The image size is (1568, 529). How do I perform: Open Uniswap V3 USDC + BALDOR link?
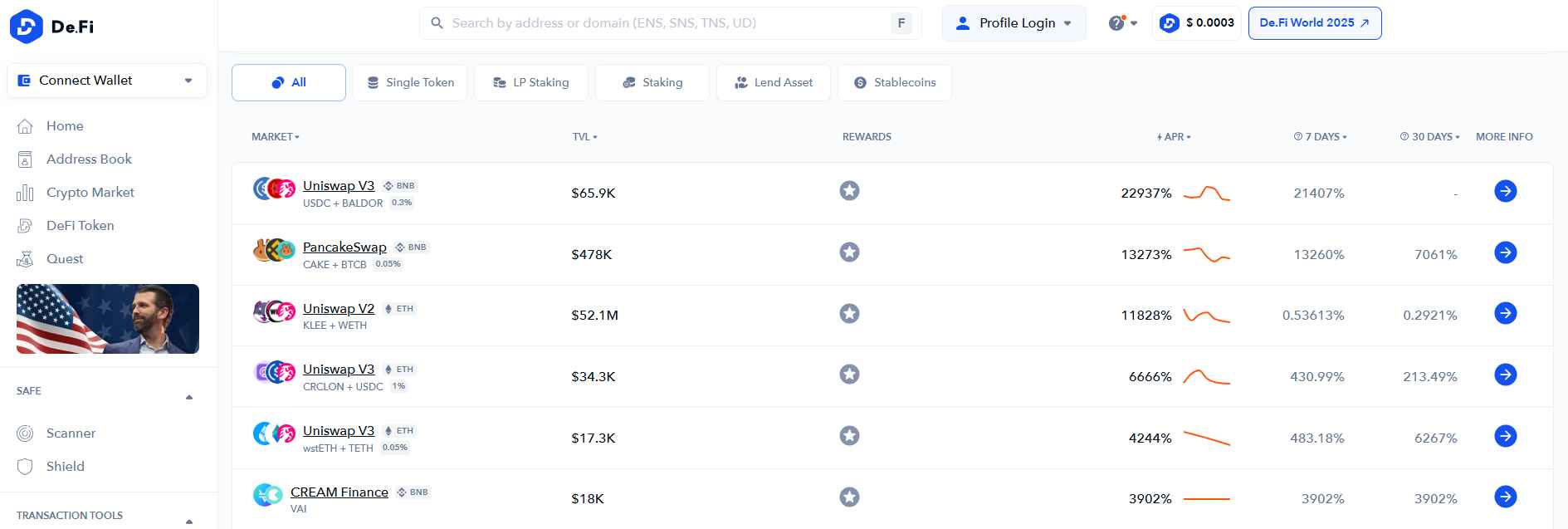(339, 186)
